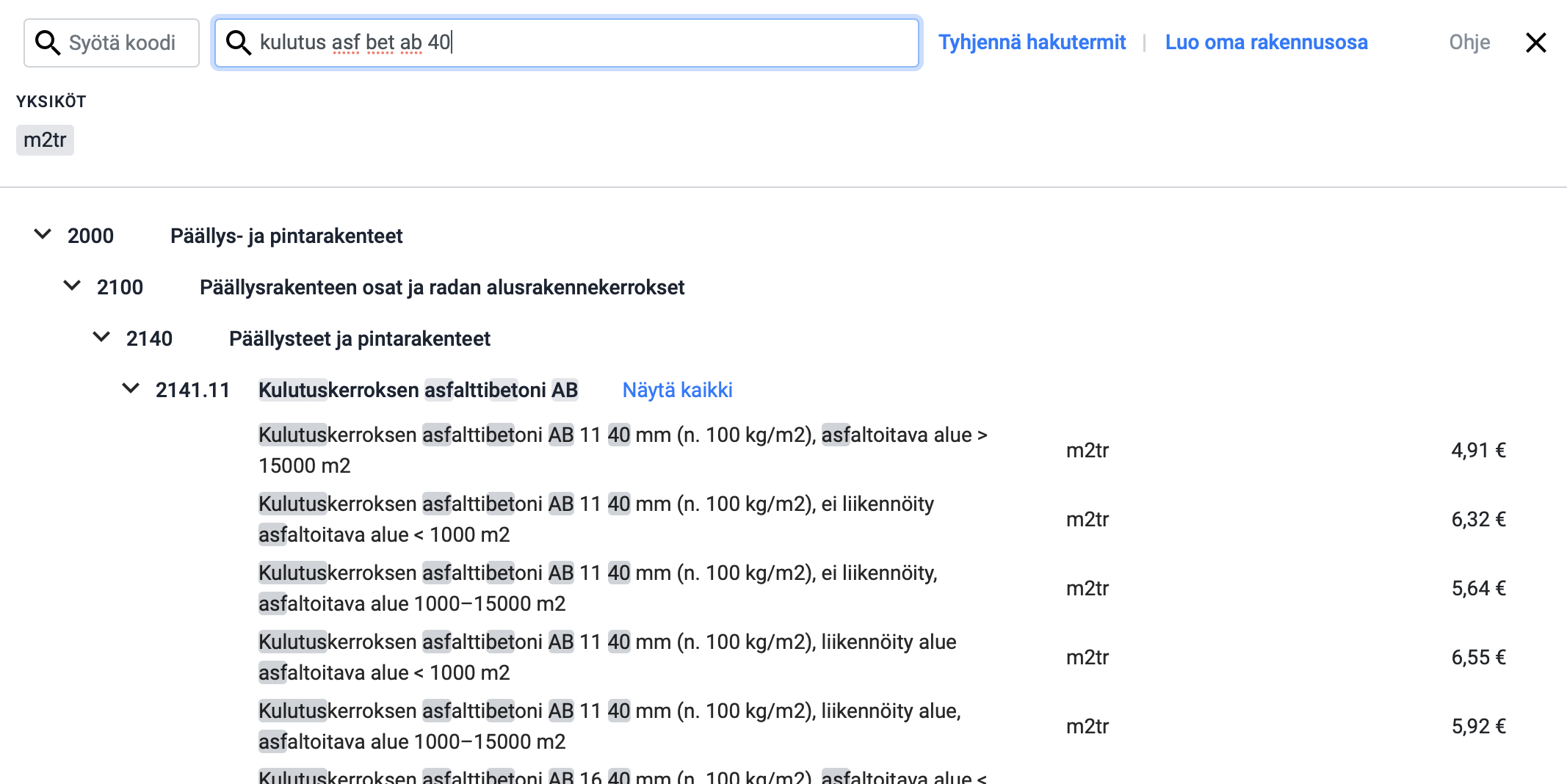The height and width of the screenshot is (784, 1567).
Task: Open the Ohje help link
Action: pyautogui.click(x=1469, y=43)
